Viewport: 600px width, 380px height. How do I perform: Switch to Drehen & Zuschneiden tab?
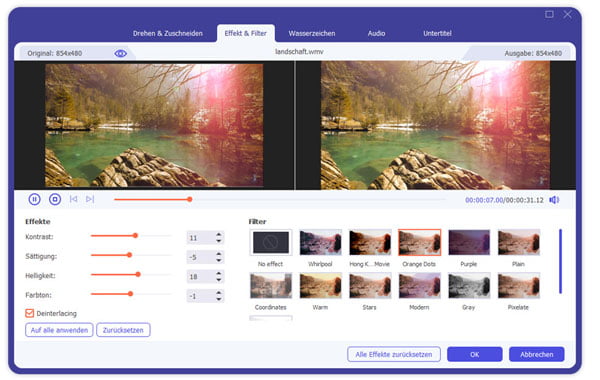click(168, 33)
